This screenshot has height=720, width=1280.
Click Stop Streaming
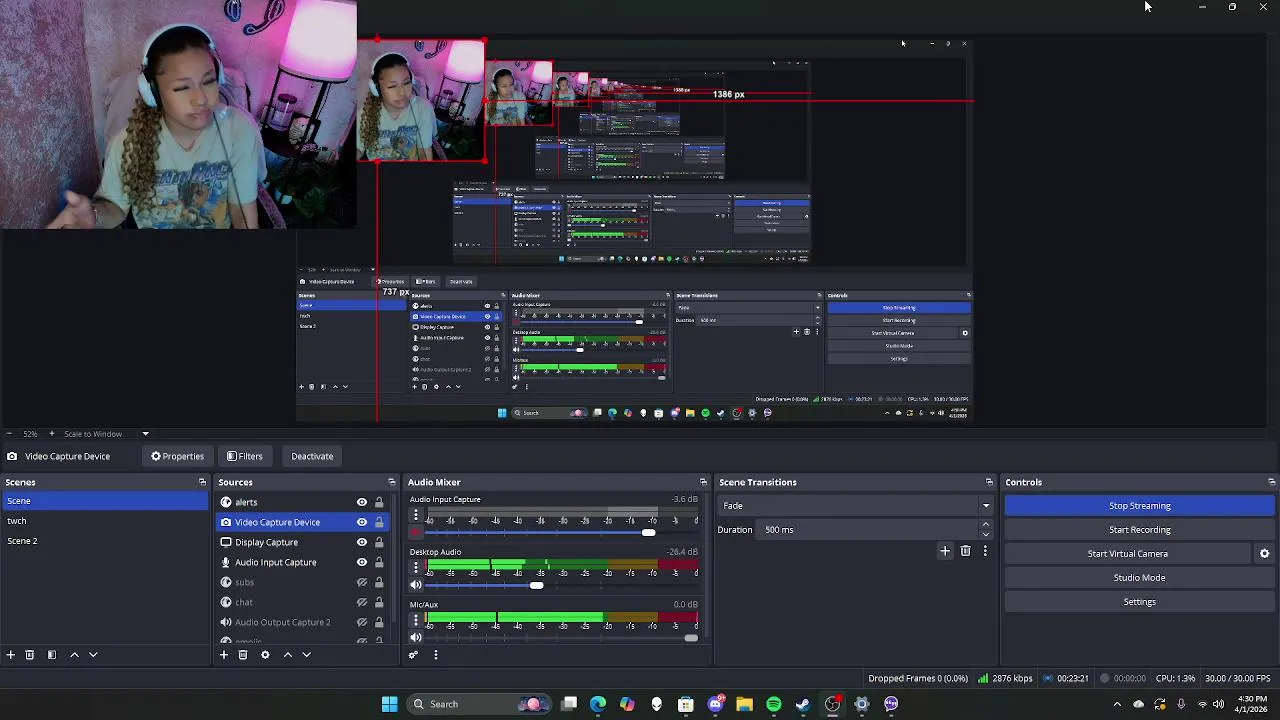coord(1140,506)
